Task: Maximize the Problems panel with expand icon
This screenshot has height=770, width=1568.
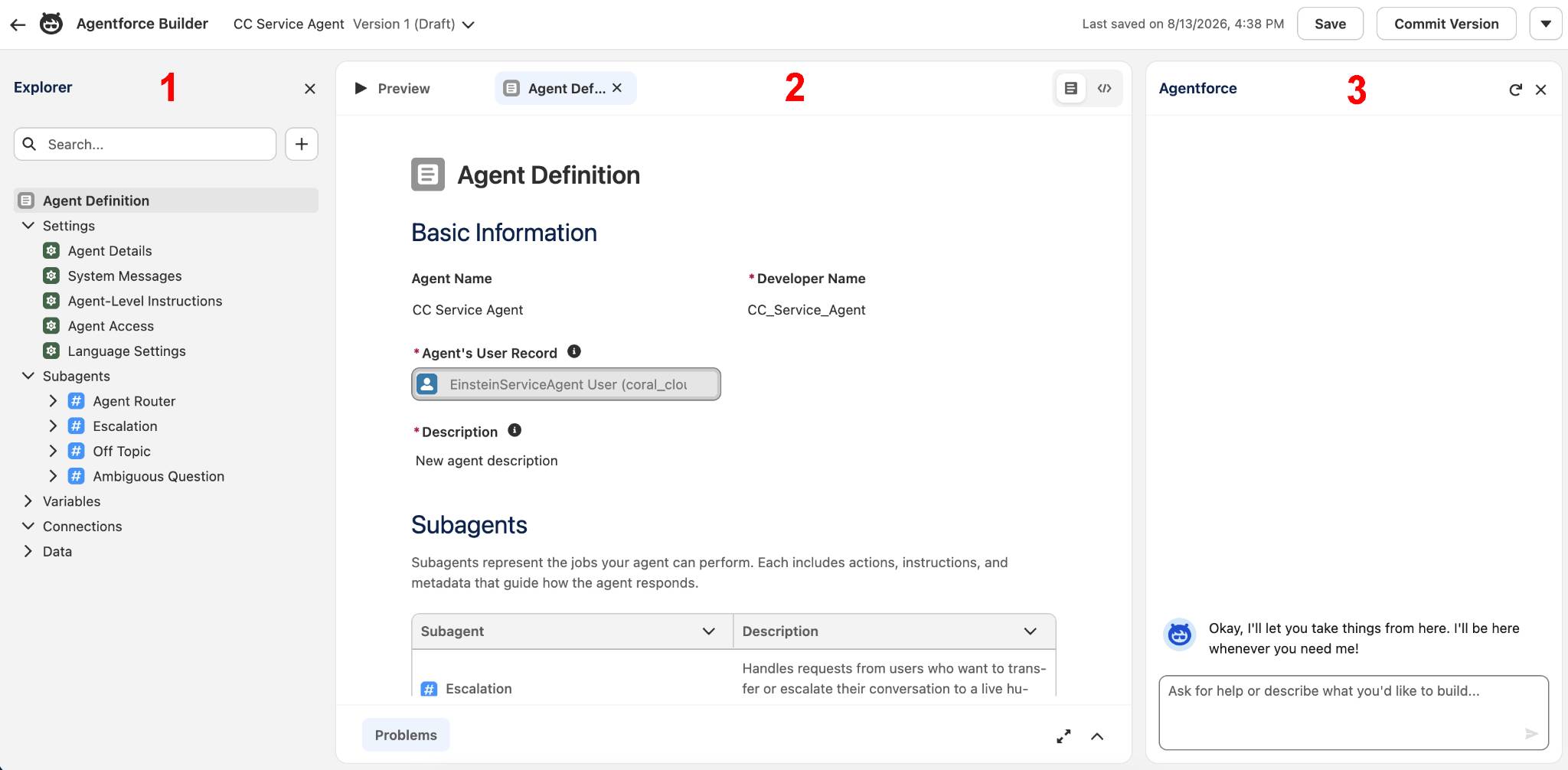Action: (x=1063, y=736)
